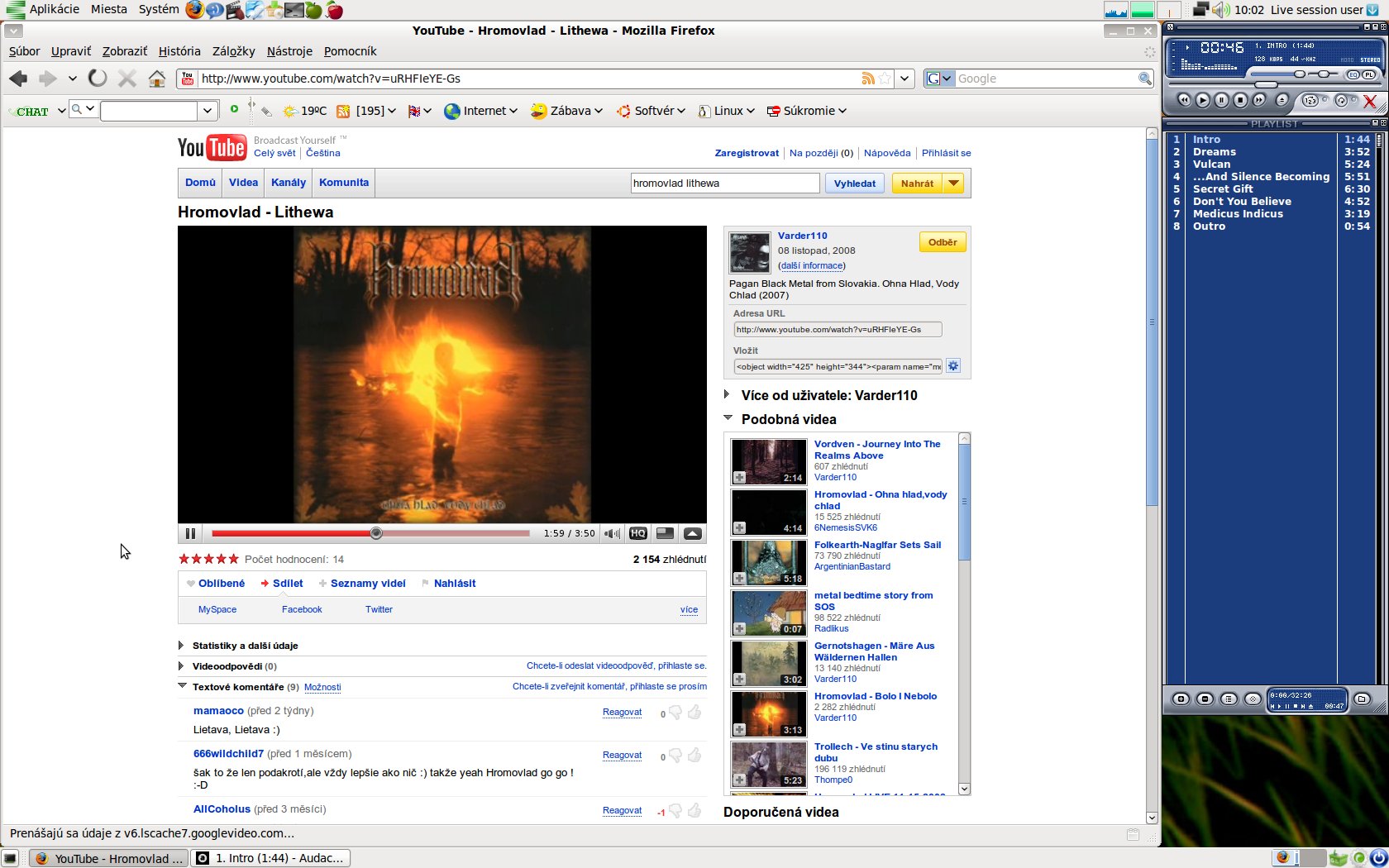Go back with the Firefox back arrow
1389x868 pixels.
[x=18, y=79]
